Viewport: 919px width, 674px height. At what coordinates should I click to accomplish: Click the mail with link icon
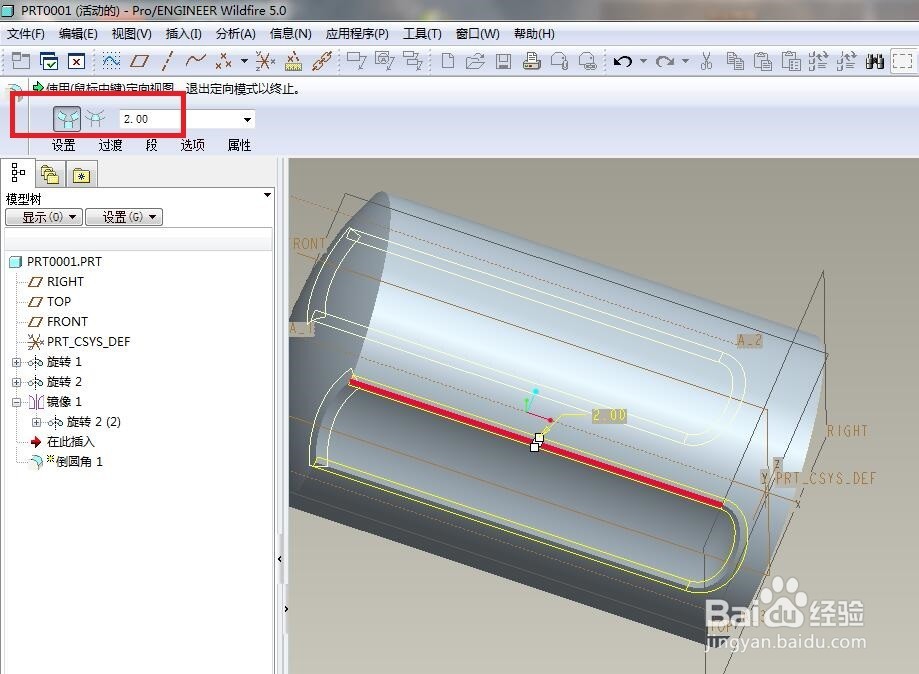coord(587,60)
